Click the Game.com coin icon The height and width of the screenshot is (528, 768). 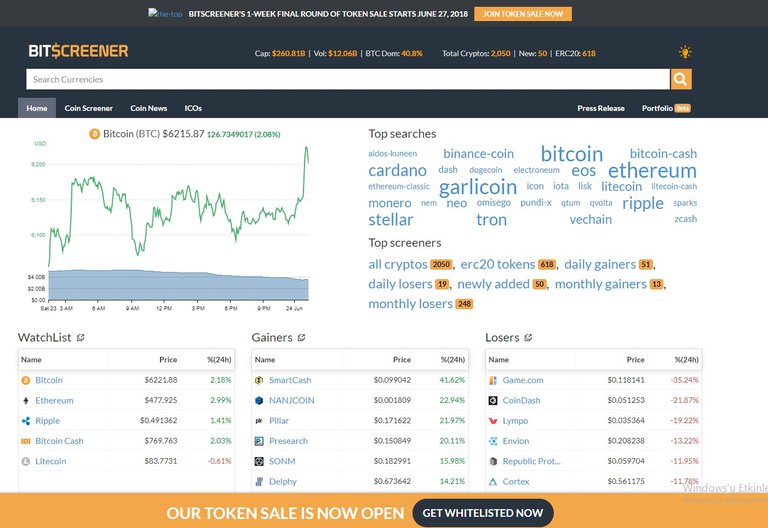[x=493, y=380]
